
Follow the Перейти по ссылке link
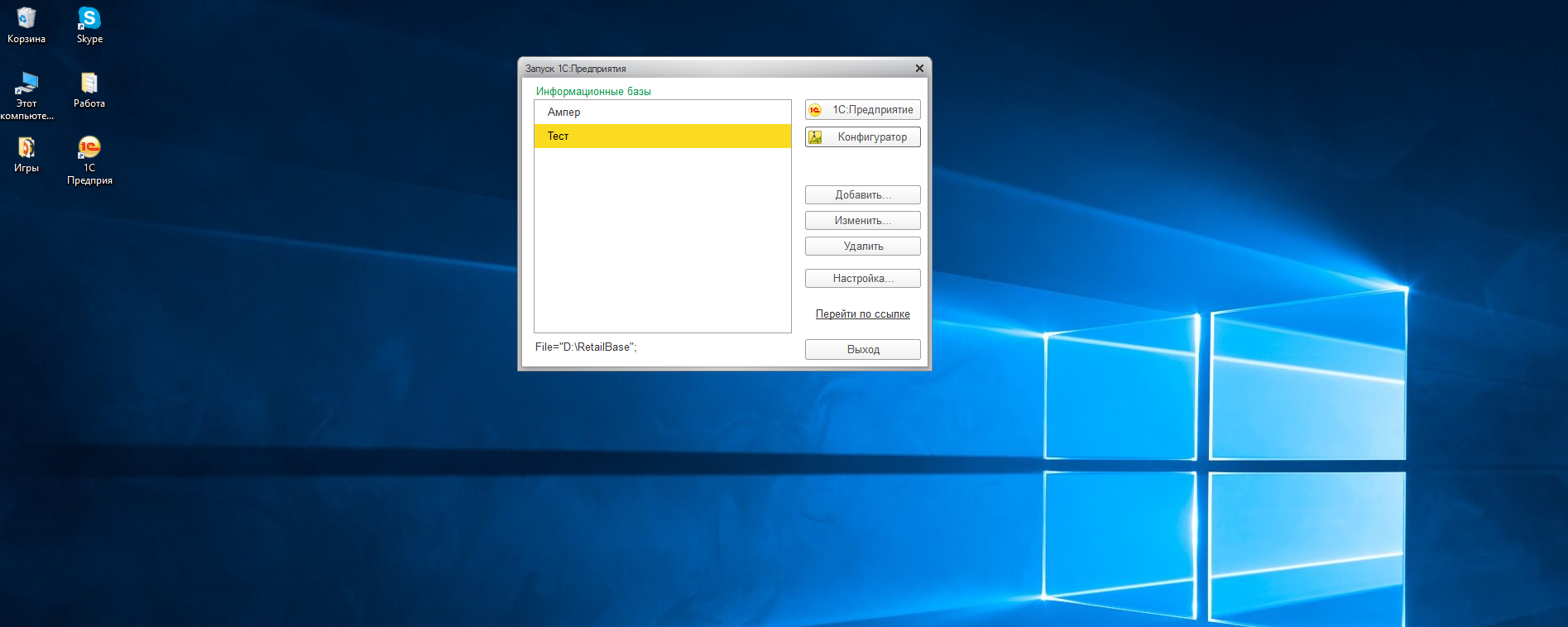click(x=863, y=314)
